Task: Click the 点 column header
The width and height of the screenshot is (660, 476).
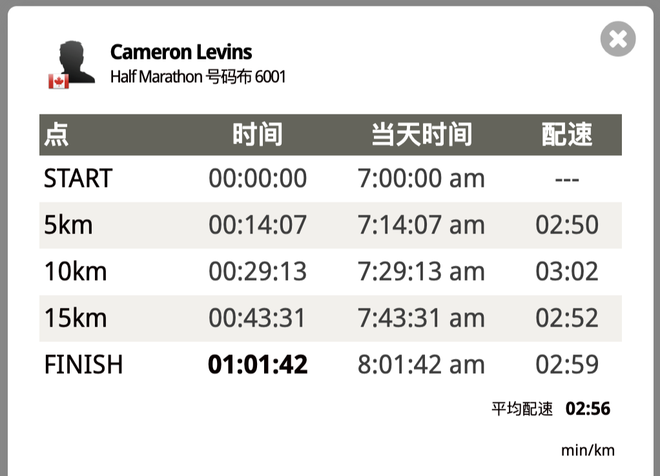Action: pyautogui.click(x=56, y=135)
